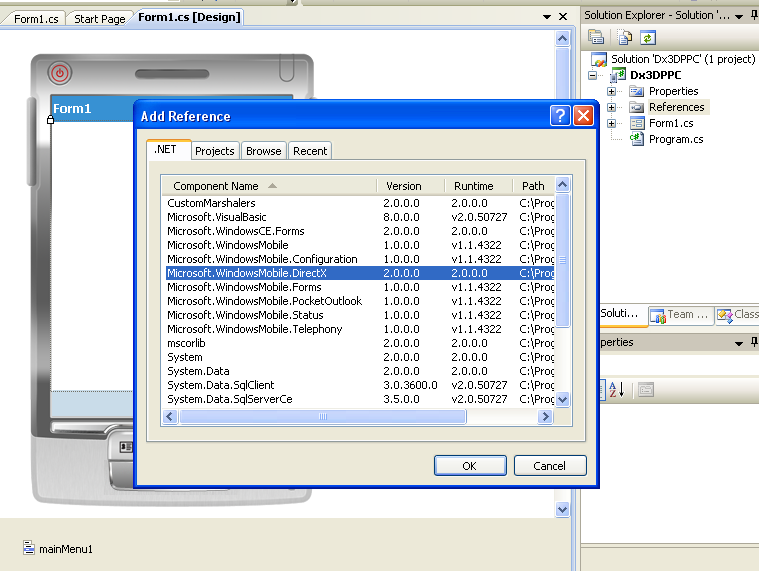Click the Path column header
Viewport: 759px width, 571px height.
[x=533, y=186]
